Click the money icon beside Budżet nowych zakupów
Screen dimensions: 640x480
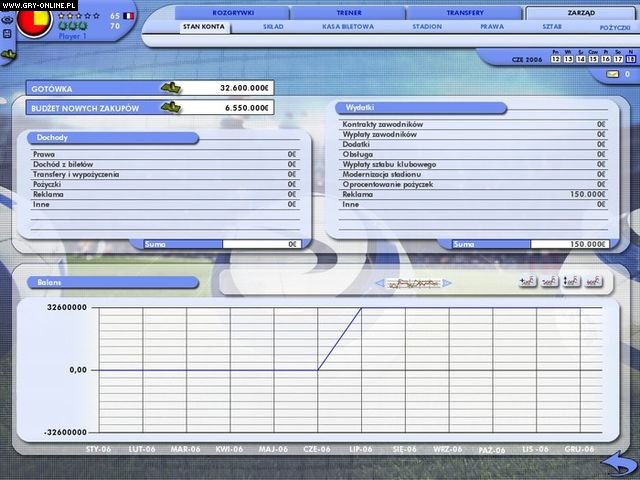click(171, 107)
